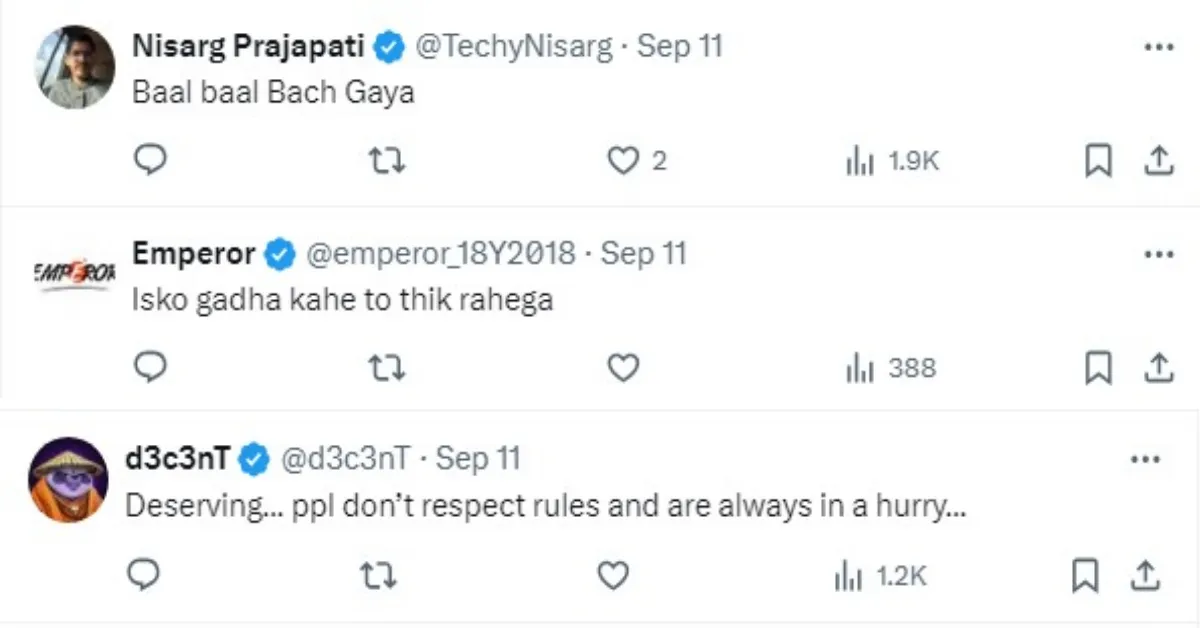Reply to Emperor's tweet
Screen dimensions: 1200x628
click(x=150, y=368)
